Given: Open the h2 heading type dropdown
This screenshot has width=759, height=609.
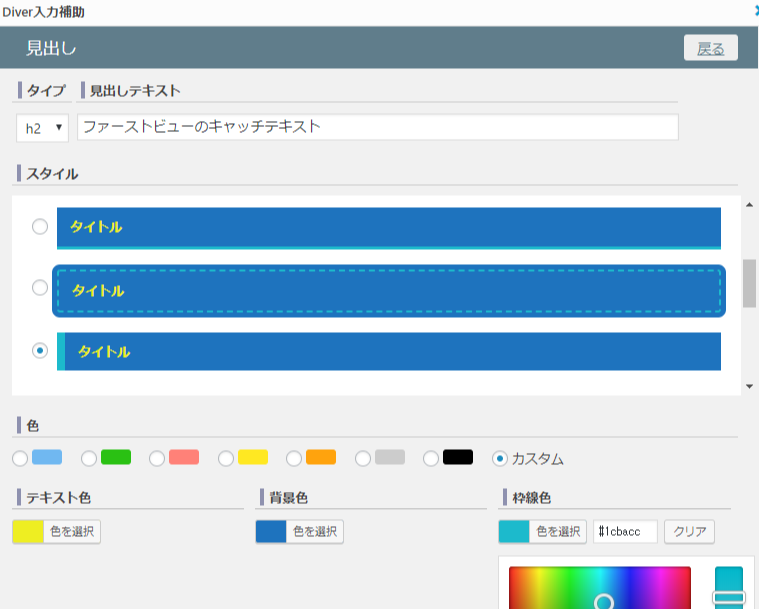Looking at the screenshot, I should pos(42,127).
